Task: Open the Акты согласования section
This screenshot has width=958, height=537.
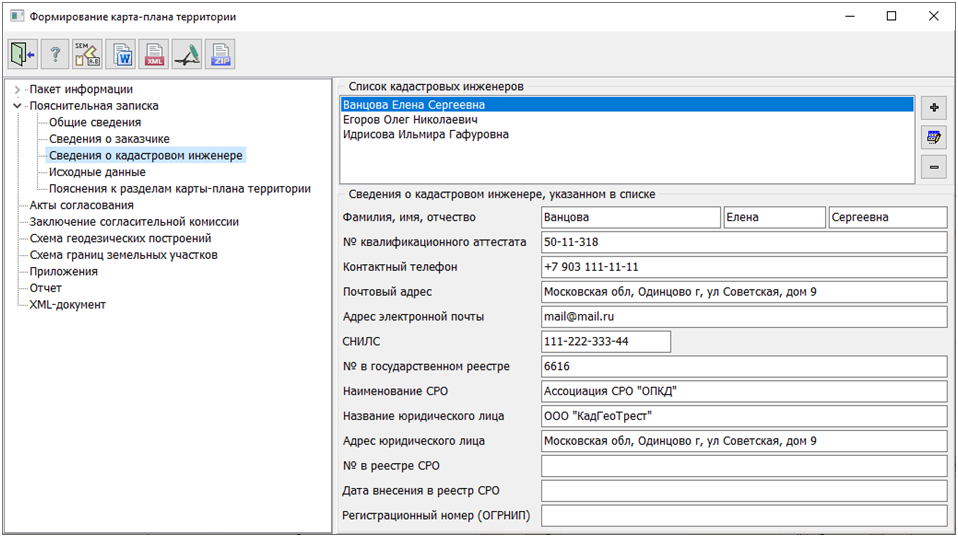Action: tap(81, 205)
